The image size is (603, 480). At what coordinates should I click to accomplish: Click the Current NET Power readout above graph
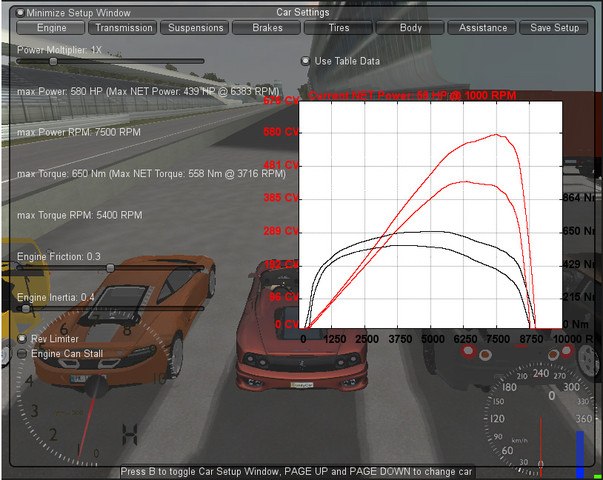pyautogui.click(x=412, y=95)
